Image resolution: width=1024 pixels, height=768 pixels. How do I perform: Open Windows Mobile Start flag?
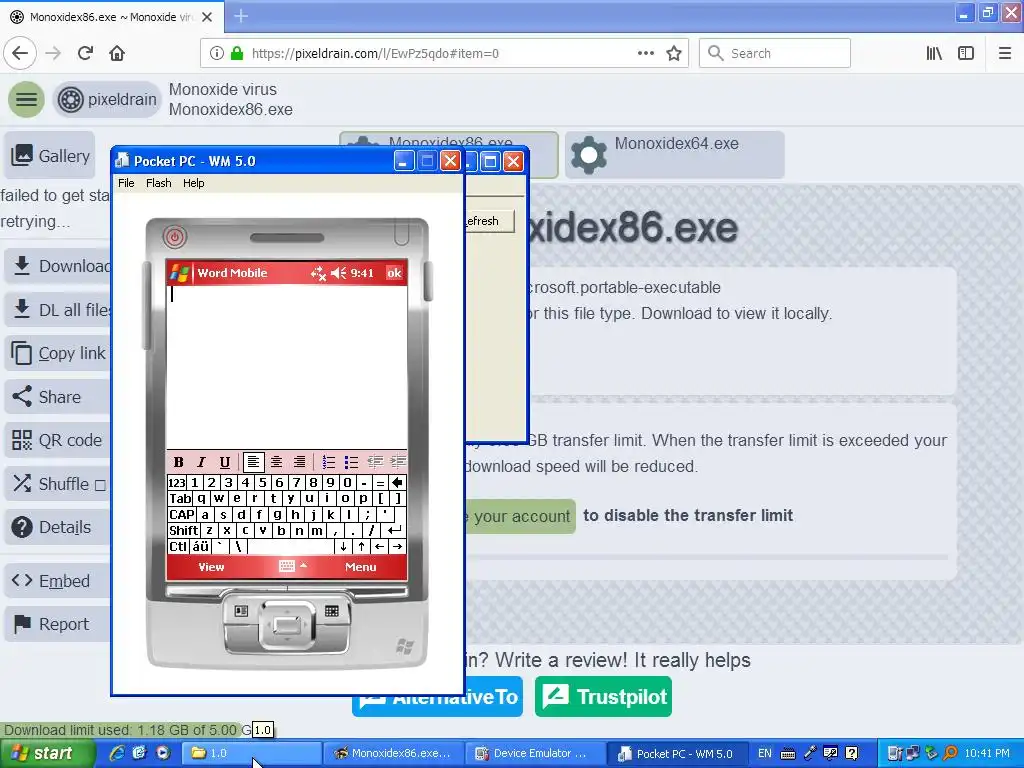(x=180, y=273)
